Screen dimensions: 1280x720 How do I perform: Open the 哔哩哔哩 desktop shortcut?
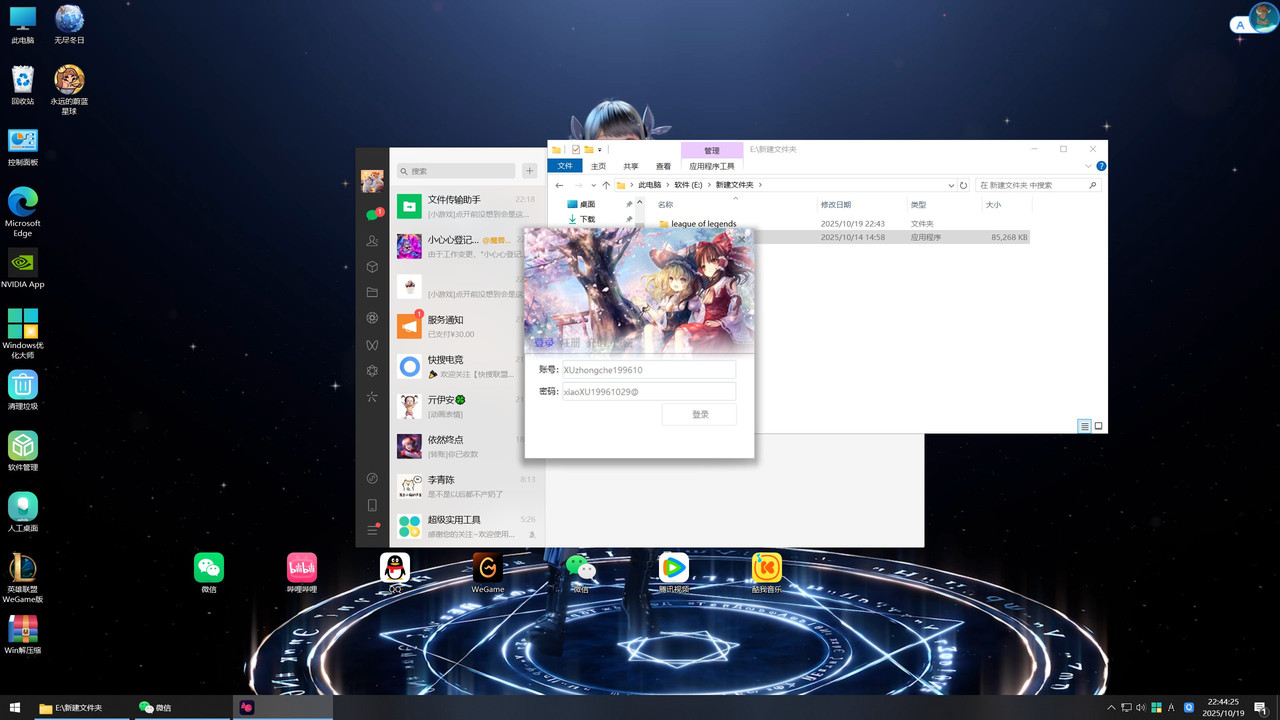[x=302, y=574]
